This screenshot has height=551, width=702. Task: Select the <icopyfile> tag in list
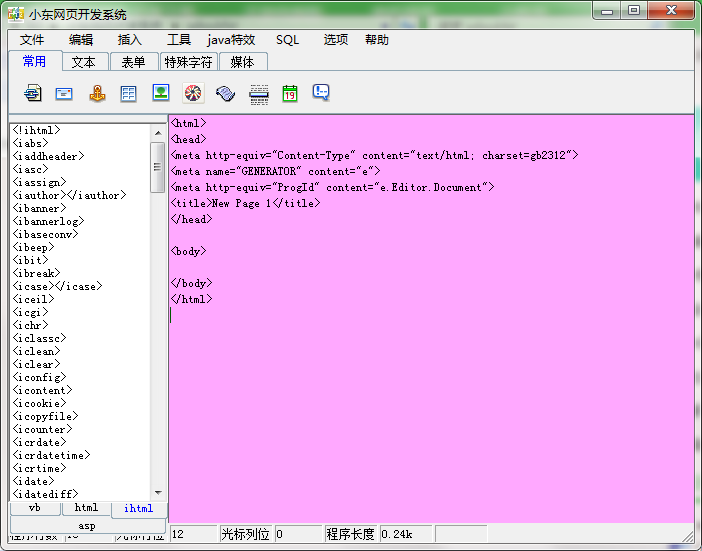tap(45, 416)
